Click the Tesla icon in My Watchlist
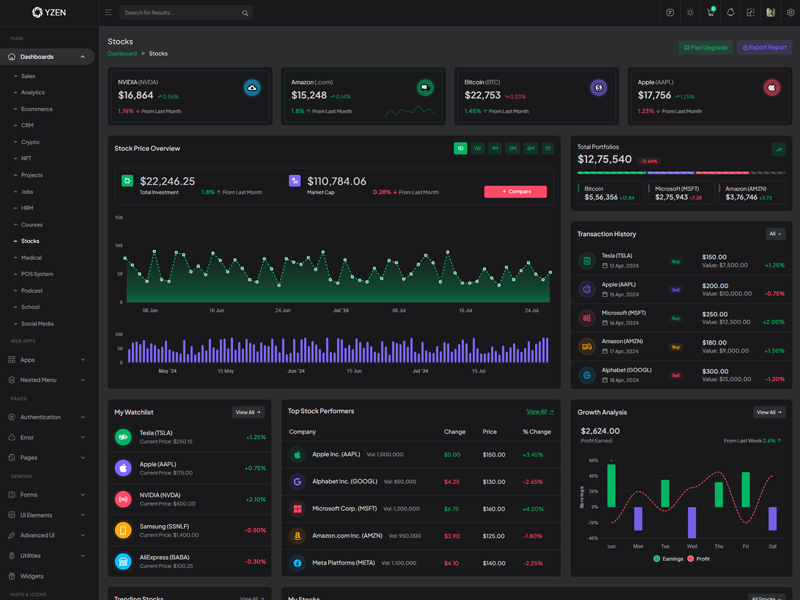Image resolution: width=800 pixels, height=600 pixels. pos(123,437)
